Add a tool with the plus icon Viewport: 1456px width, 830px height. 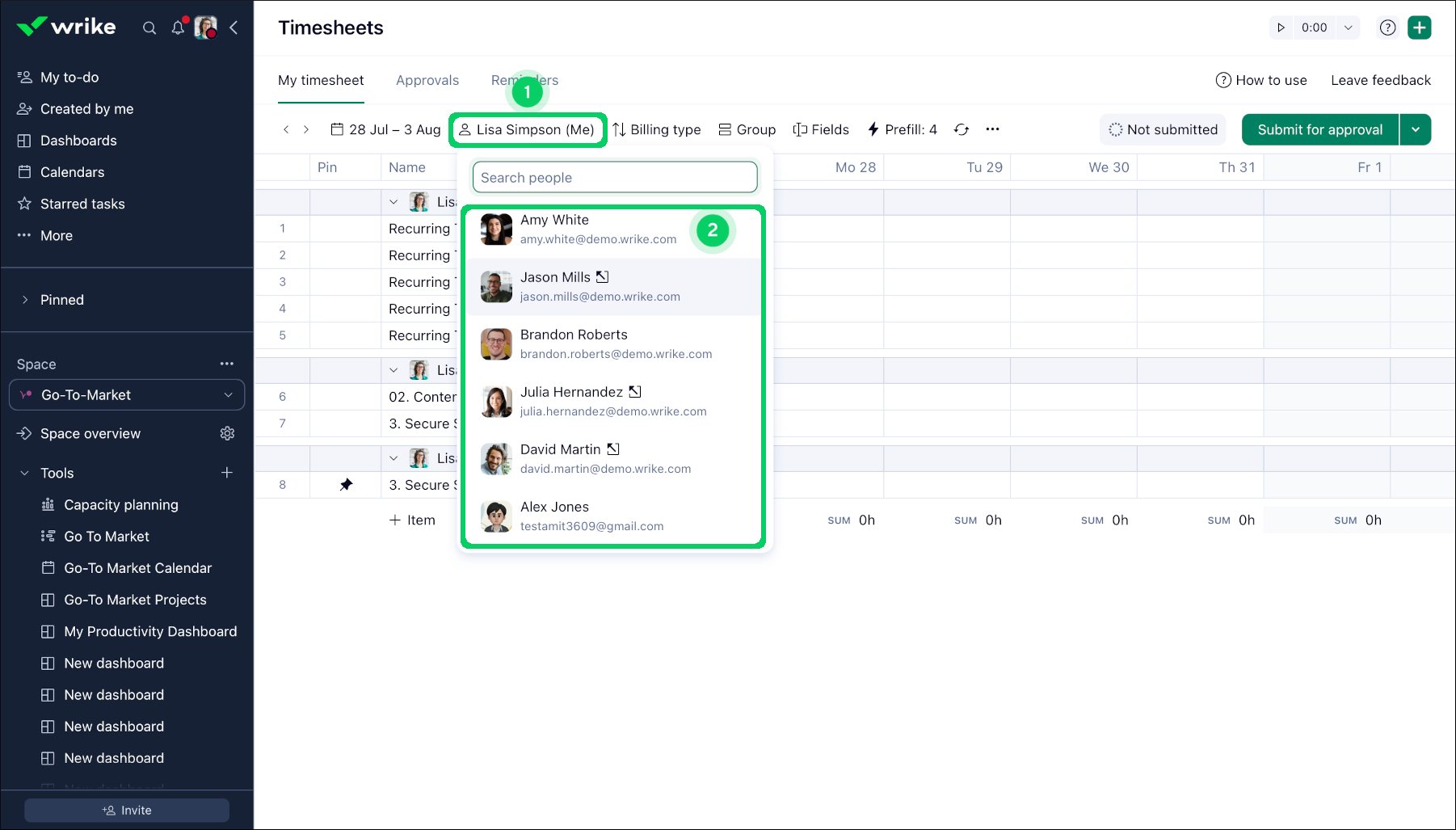point(227,473)
